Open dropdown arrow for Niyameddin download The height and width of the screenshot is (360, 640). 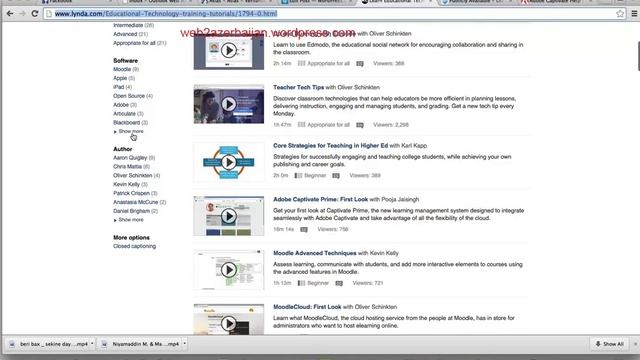(x=184, y=344)
